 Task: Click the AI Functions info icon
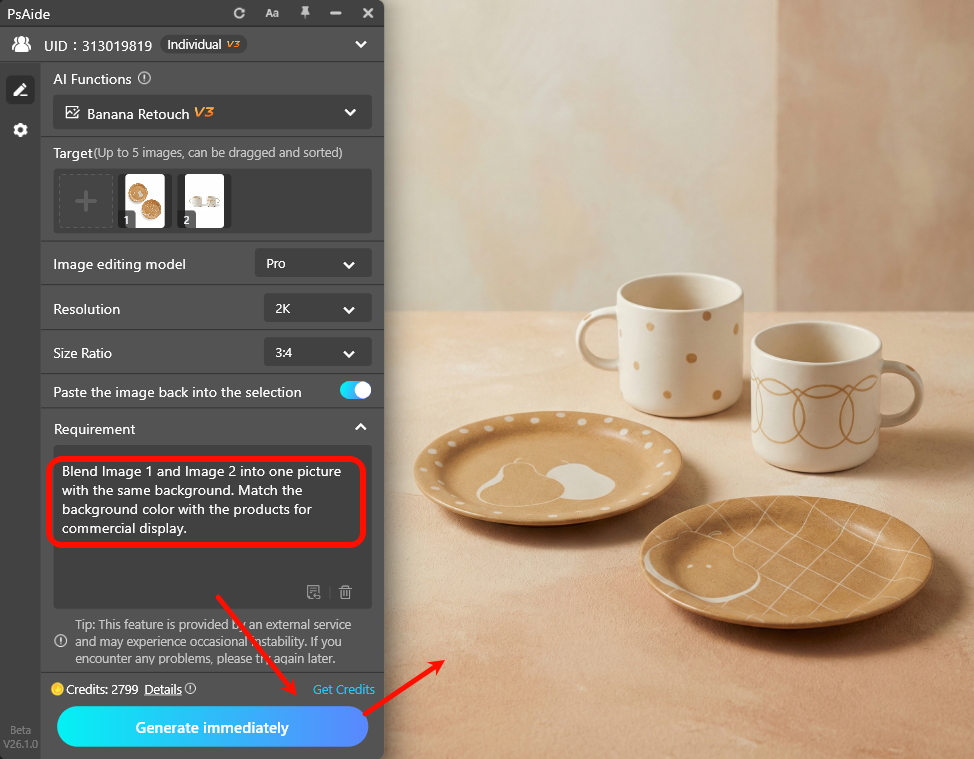click(144, 78)
